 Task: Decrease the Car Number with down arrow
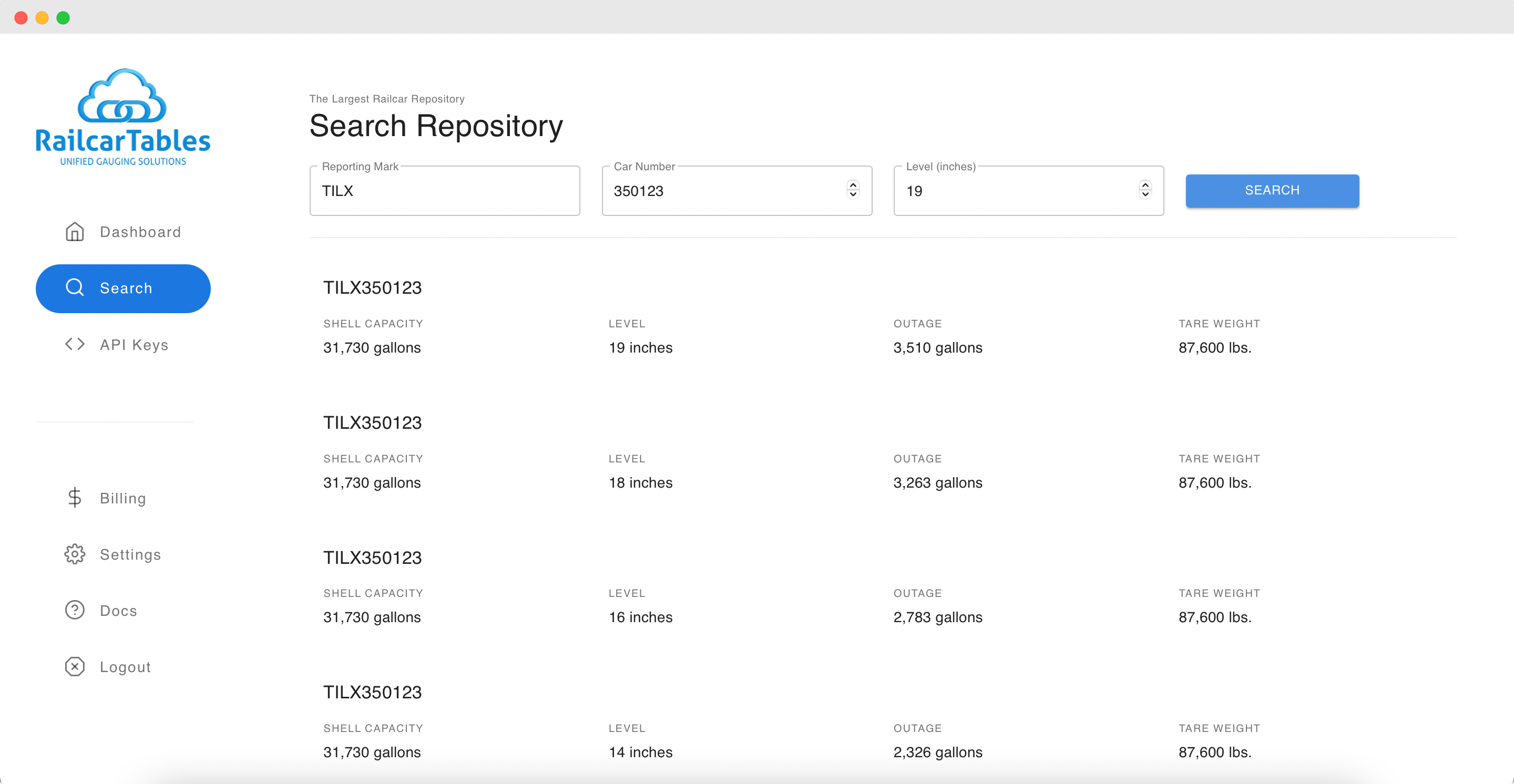pos(853,195)
